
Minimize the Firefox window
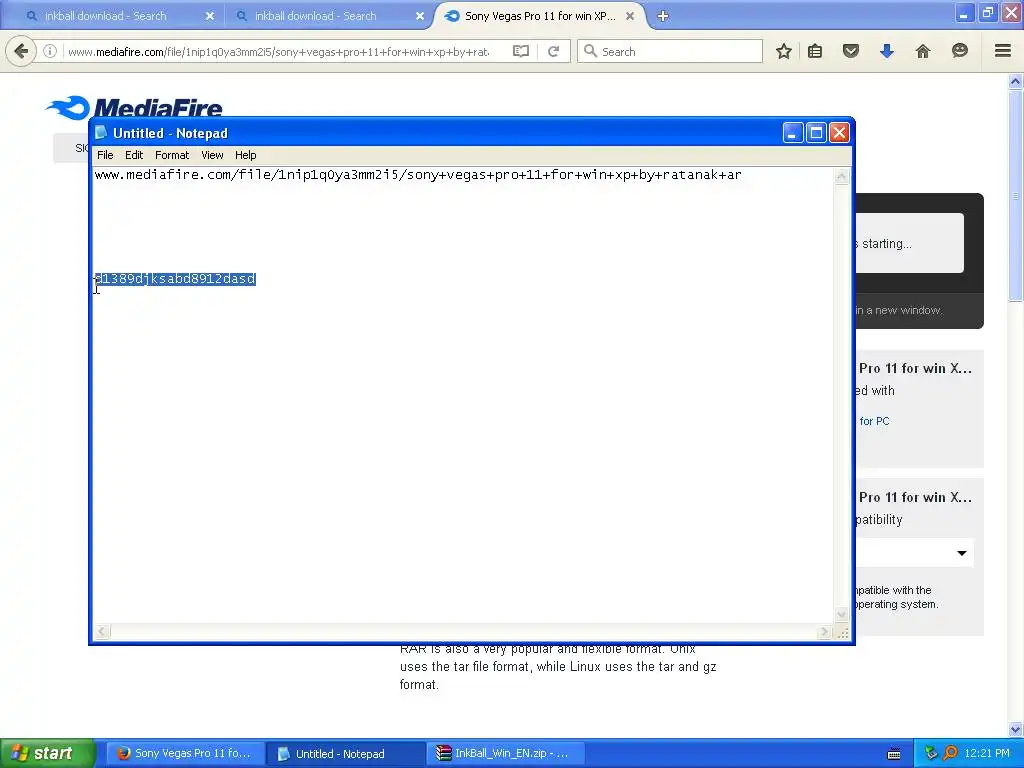pyautogui.click(x=964, y=12)
